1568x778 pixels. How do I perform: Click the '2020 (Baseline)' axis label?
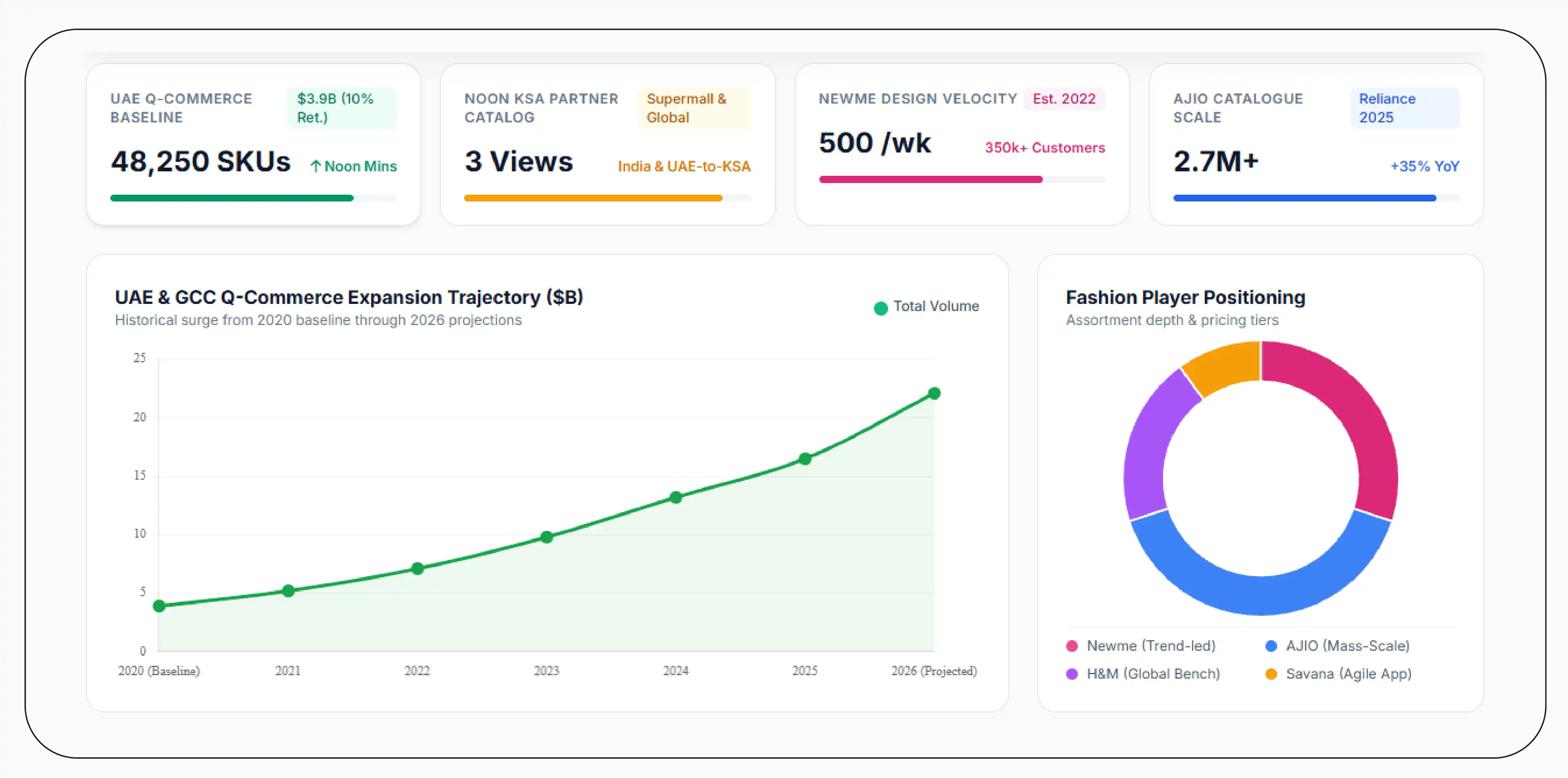coord(159,671)
